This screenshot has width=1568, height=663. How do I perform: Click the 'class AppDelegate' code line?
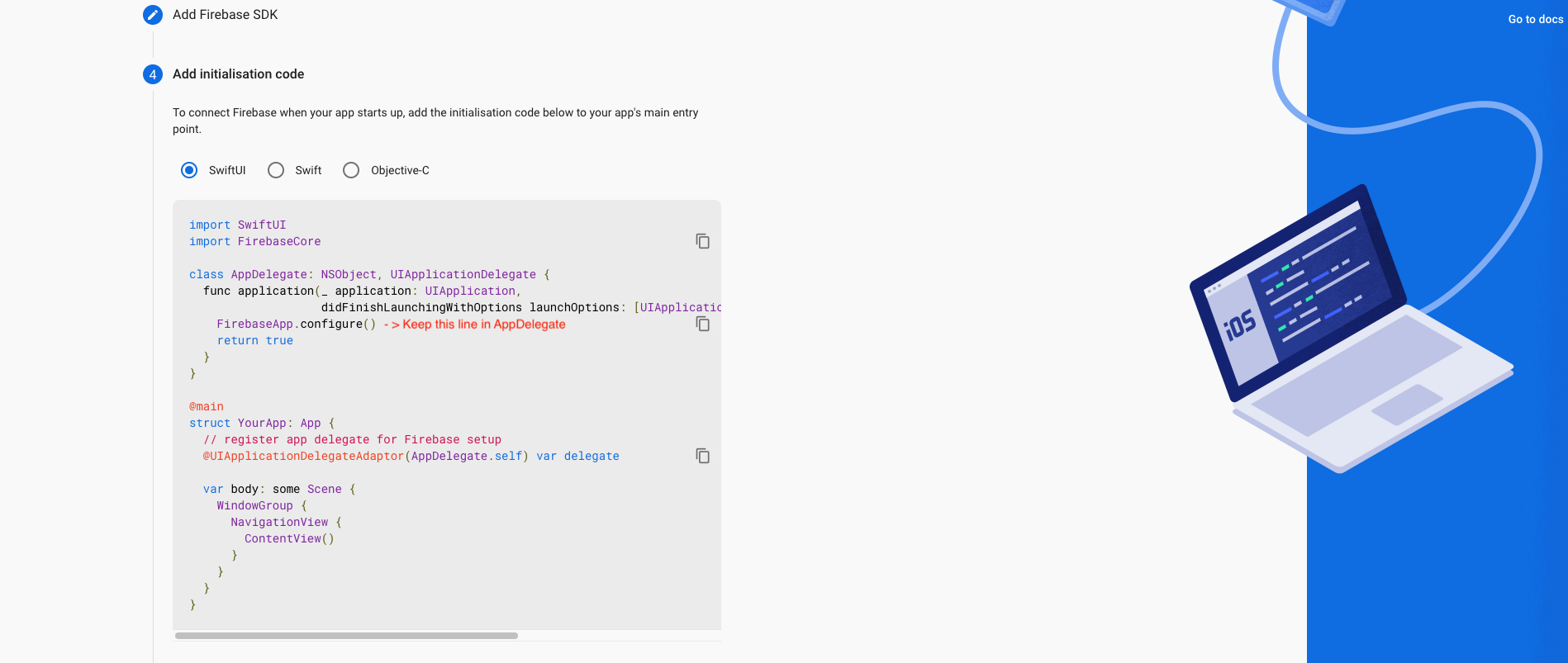(x=369, y=274)
